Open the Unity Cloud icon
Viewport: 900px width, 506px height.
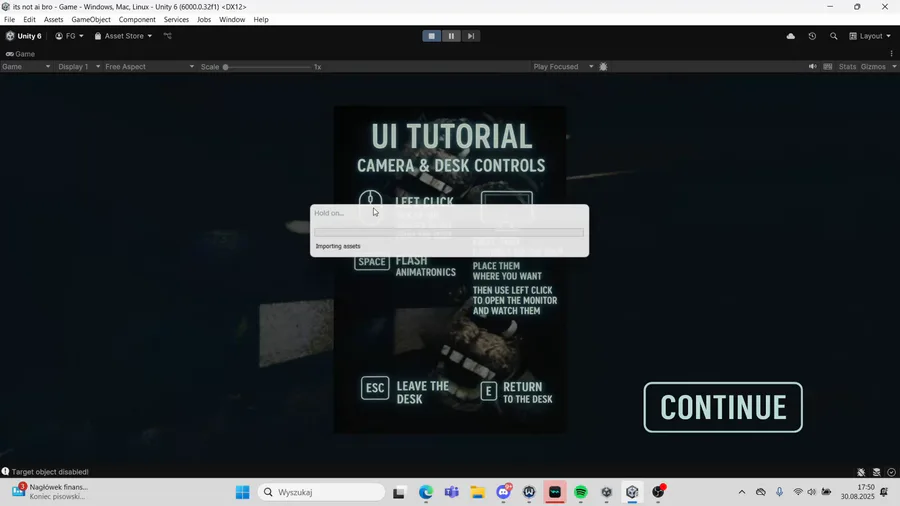[x=790, y=36]
